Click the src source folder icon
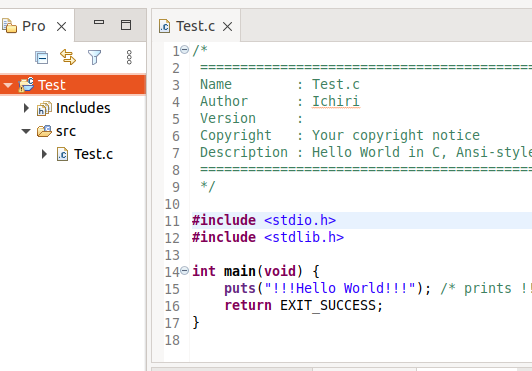532x371 pixels. click(44, 131)
